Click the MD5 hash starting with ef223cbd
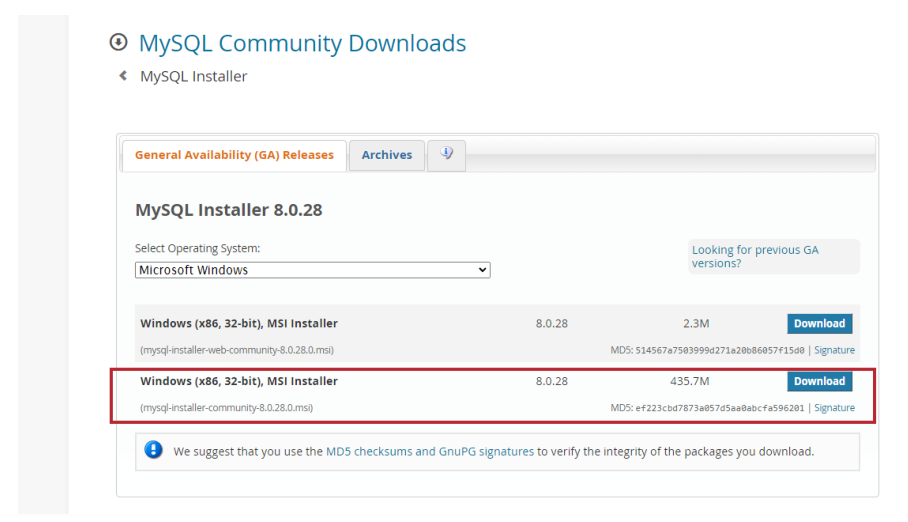 coord(719,408)
